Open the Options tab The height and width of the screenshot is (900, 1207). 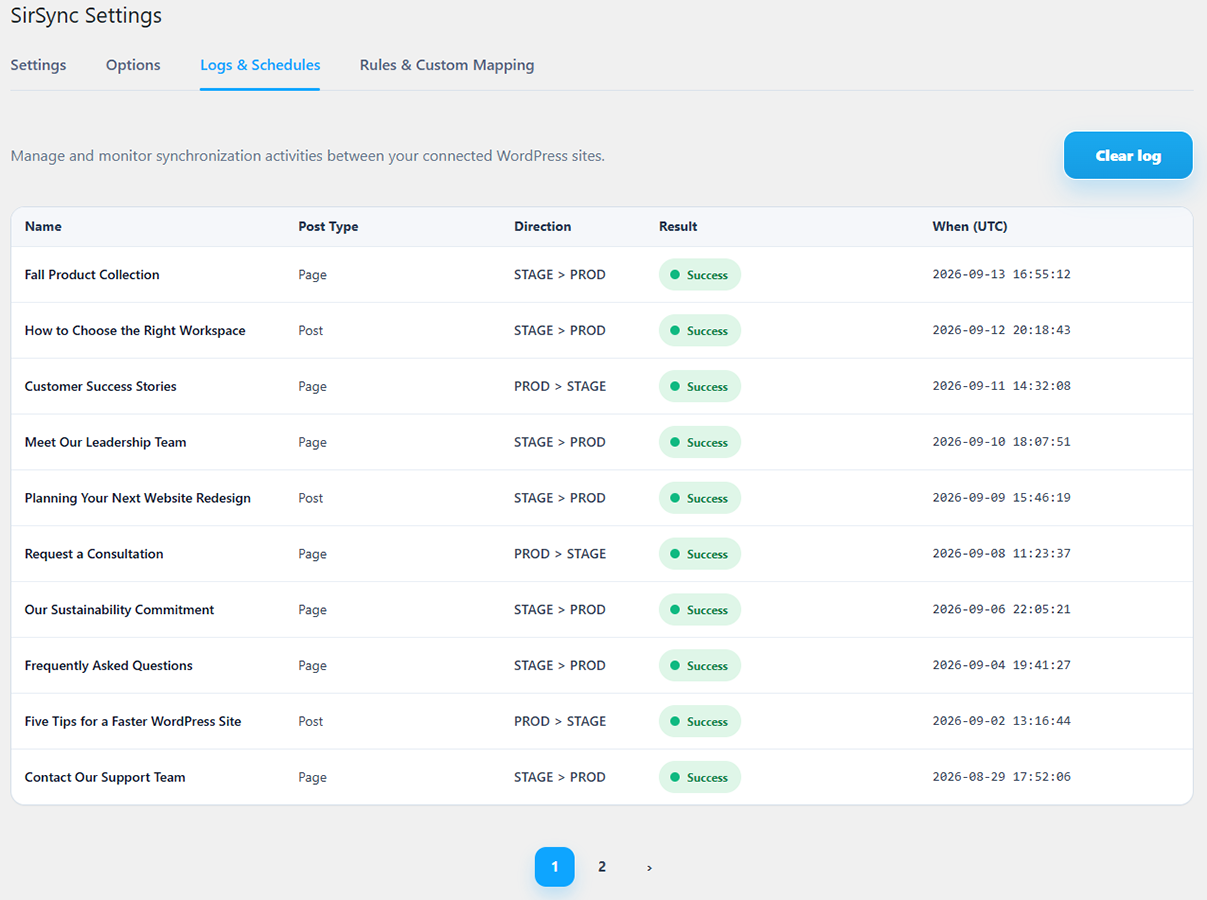click(x=133, y=65)
